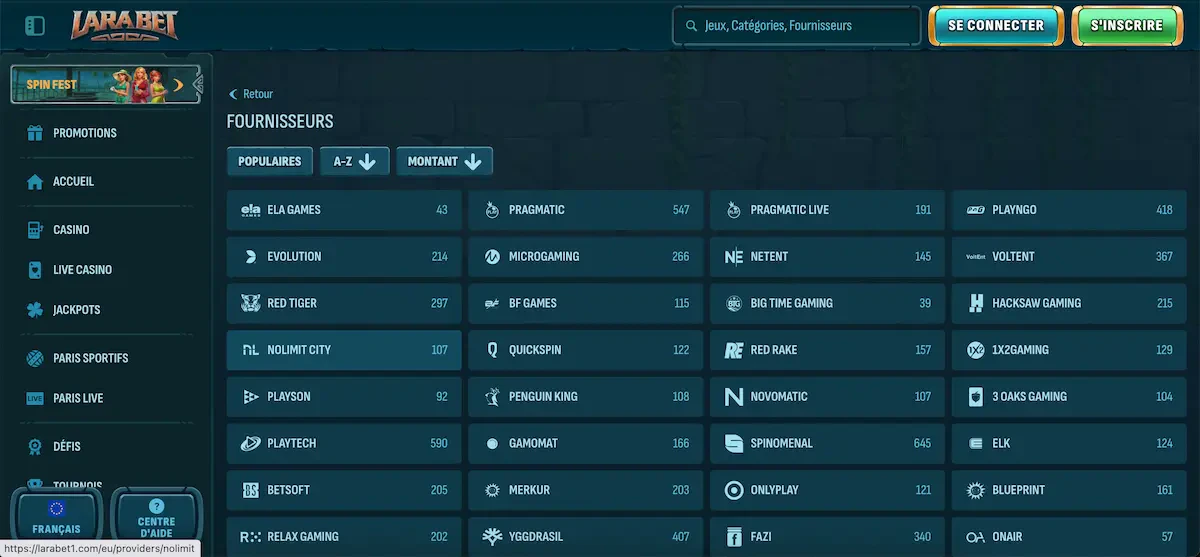1200x557 pixels.
Task: Click the Red Rake logo icon
Action: click(x=733, y=350)
